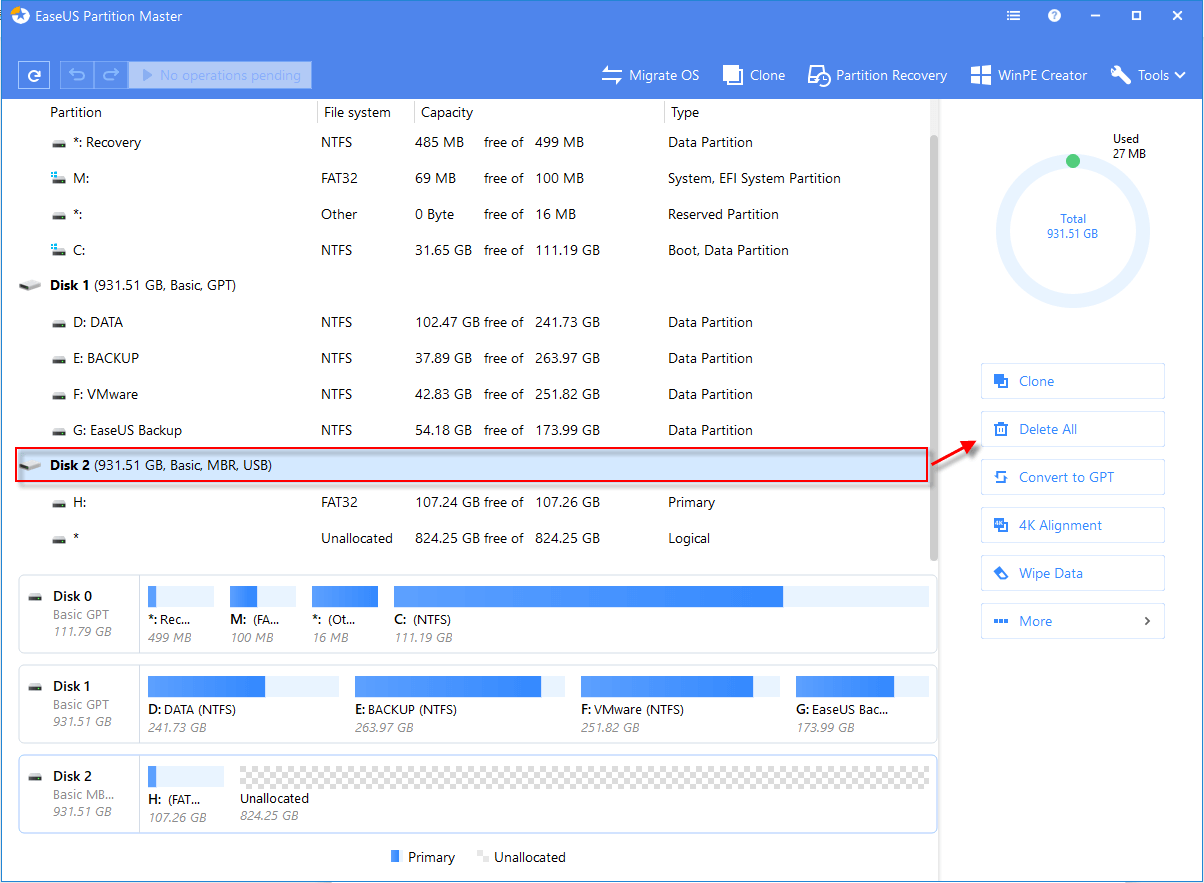
Task: Click the No operations pending button
Action: click(x=220, y=75)
